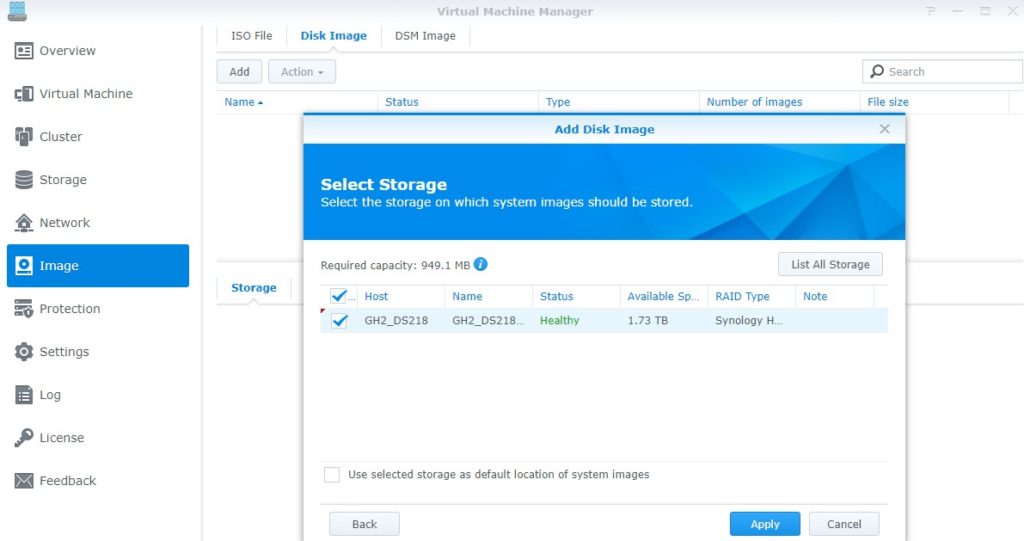
Task: Open the Network section
Action: point(65,223)
